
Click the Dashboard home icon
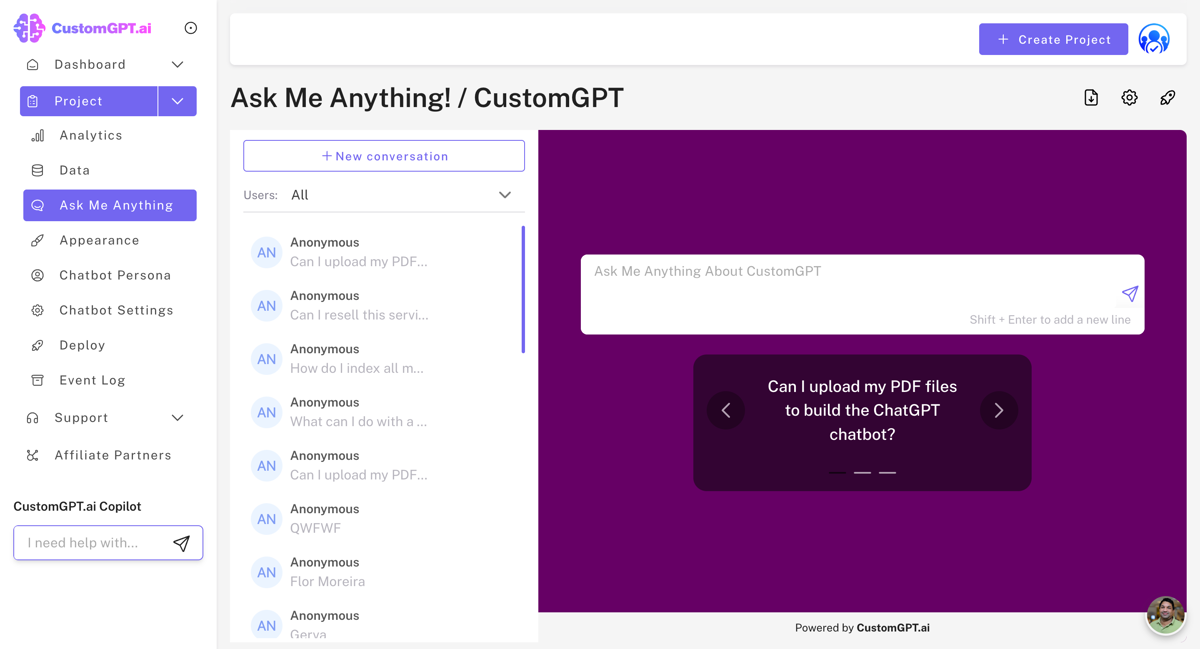(33, 65)
